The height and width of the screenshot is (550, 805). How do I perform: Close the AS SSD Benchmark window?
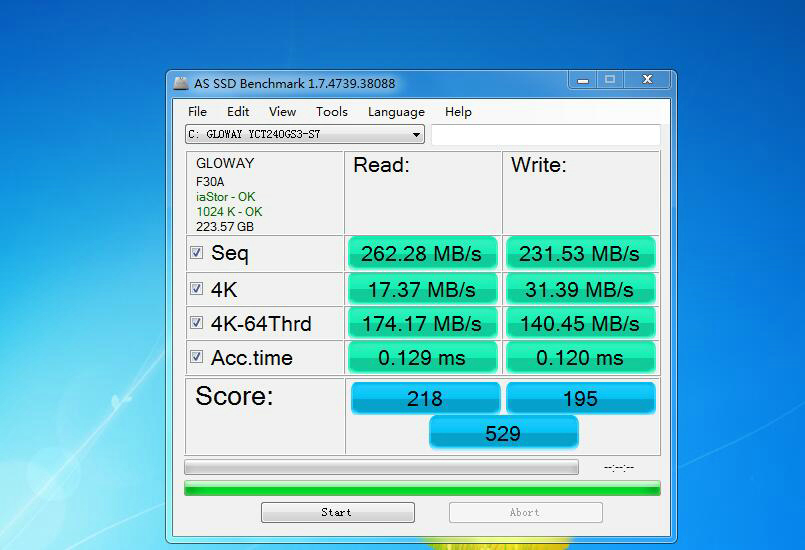[647, 80]
